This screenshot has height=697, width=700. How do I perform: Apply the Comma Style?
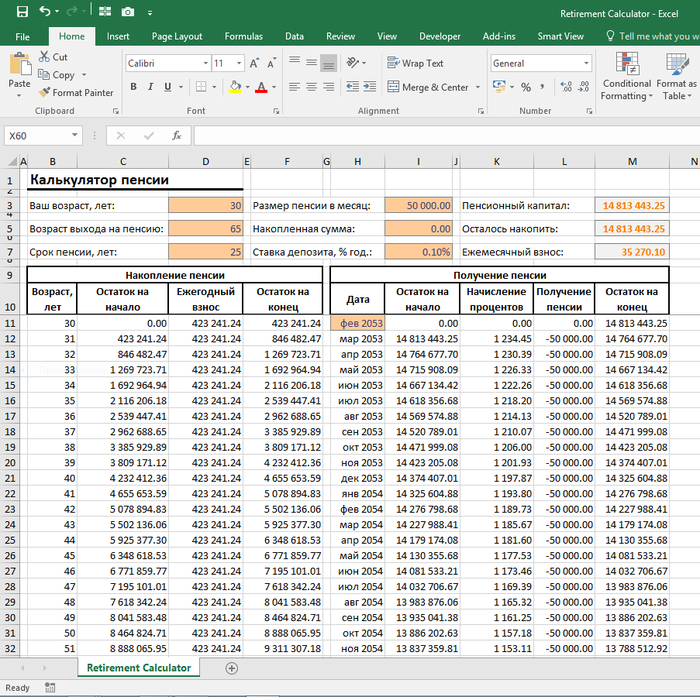tap(542, 87)
